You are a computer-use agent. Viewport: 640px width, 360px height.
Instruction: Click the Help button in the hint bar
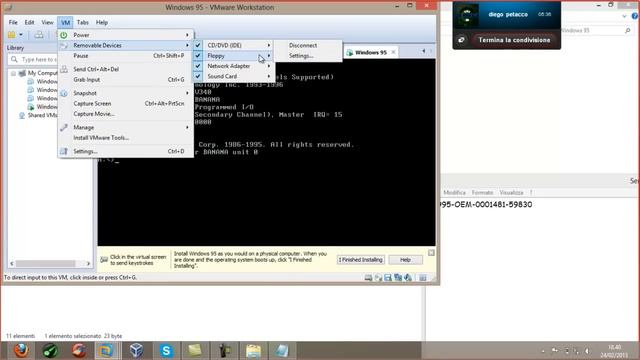(x=405, y=260)
